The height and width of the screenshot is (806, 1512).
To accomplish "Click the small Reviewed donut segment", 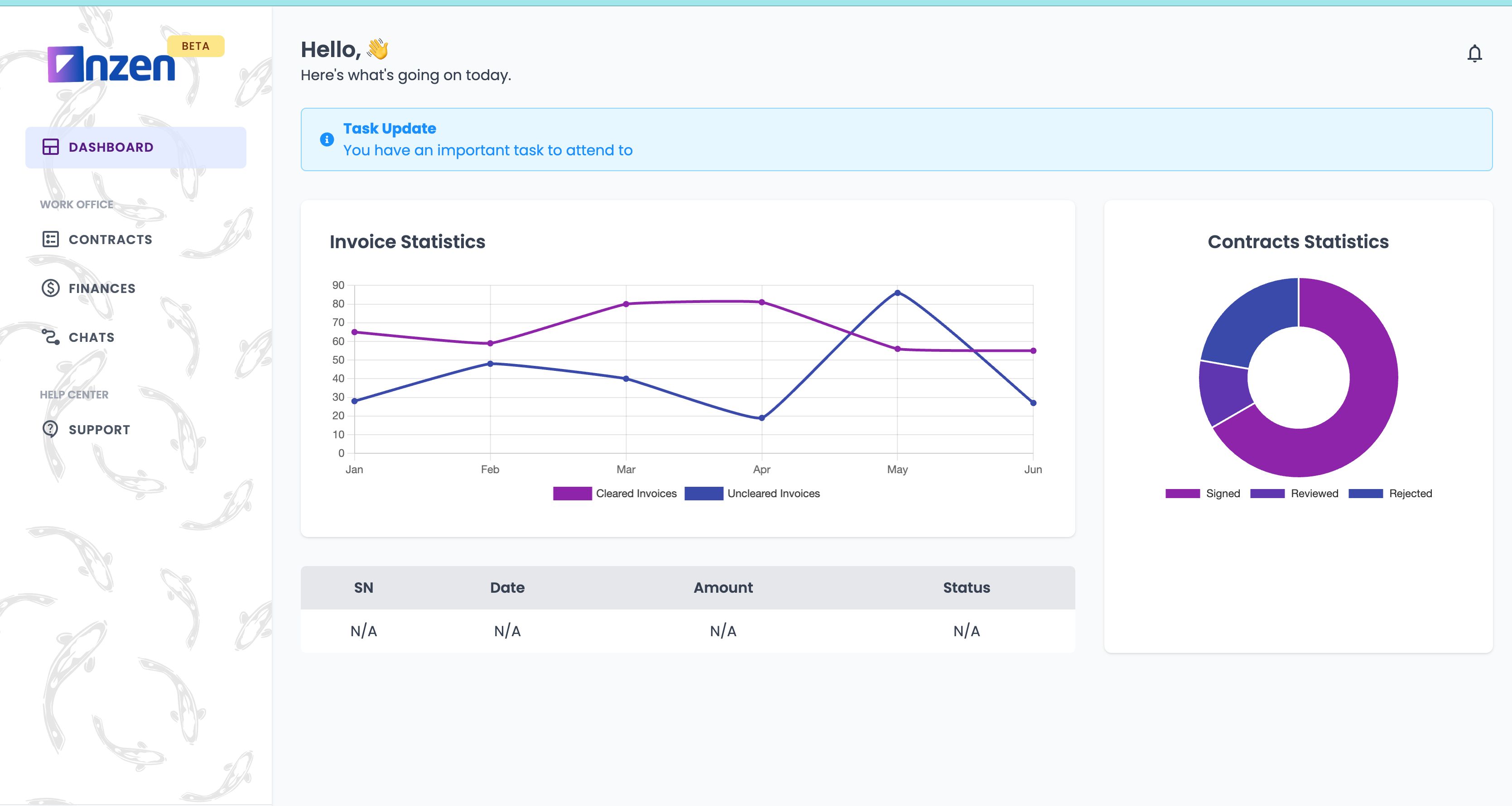I will pos(1226,392).
